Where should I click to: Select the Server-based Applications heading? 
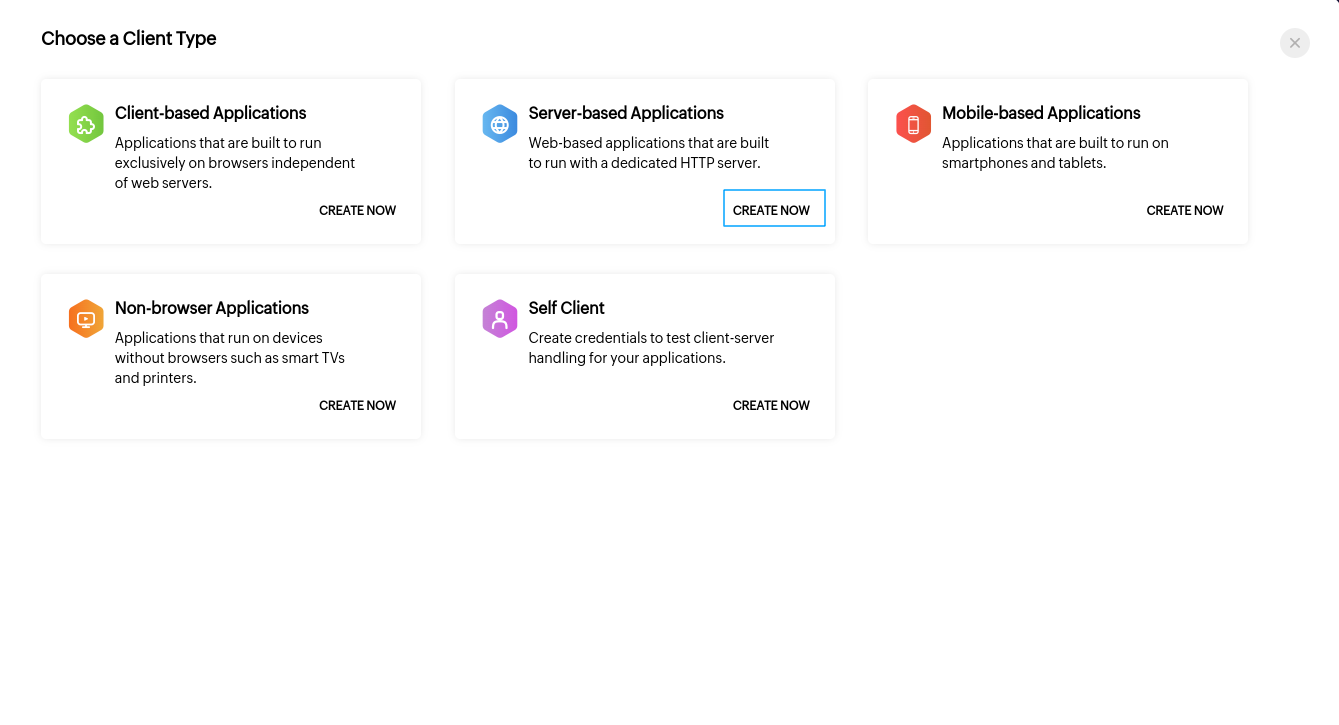626,113
